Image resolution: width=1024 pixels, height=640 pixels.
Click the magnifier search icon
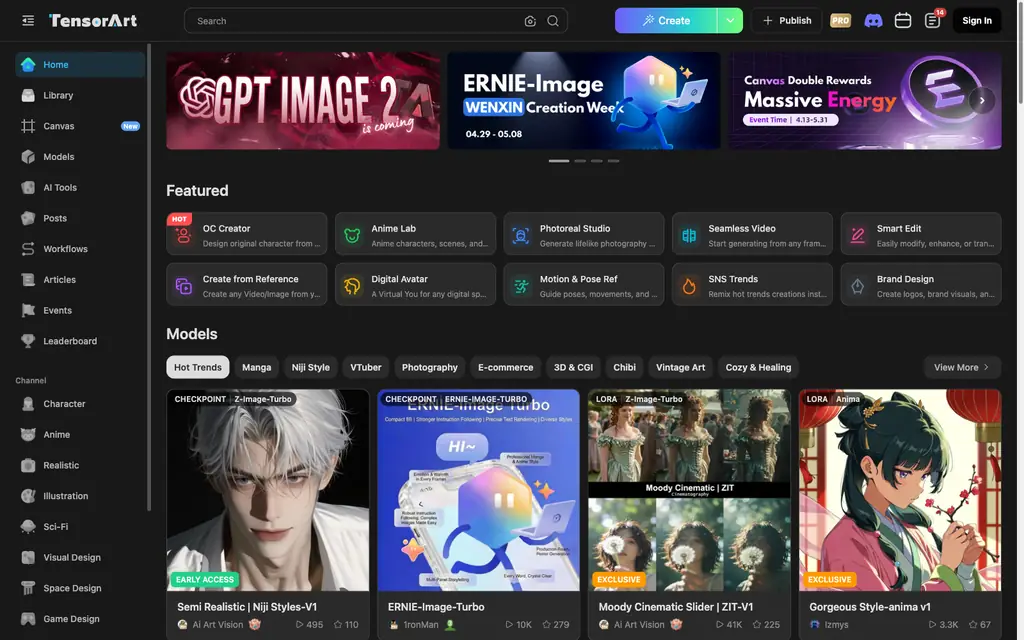pyautogui.click(x=553, y=21)
